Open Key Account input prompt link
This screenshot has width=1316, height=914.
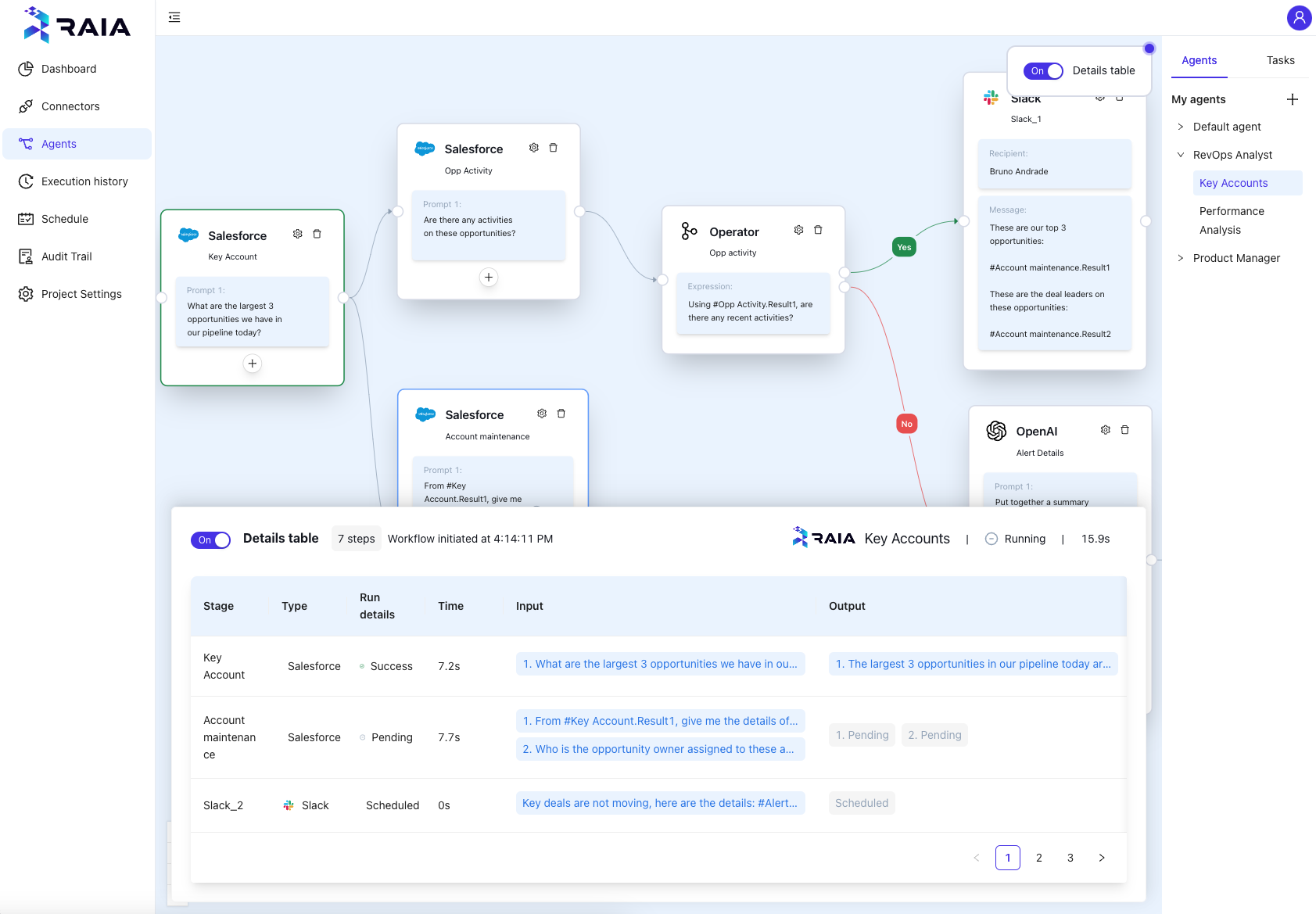[x=661, y=664]
